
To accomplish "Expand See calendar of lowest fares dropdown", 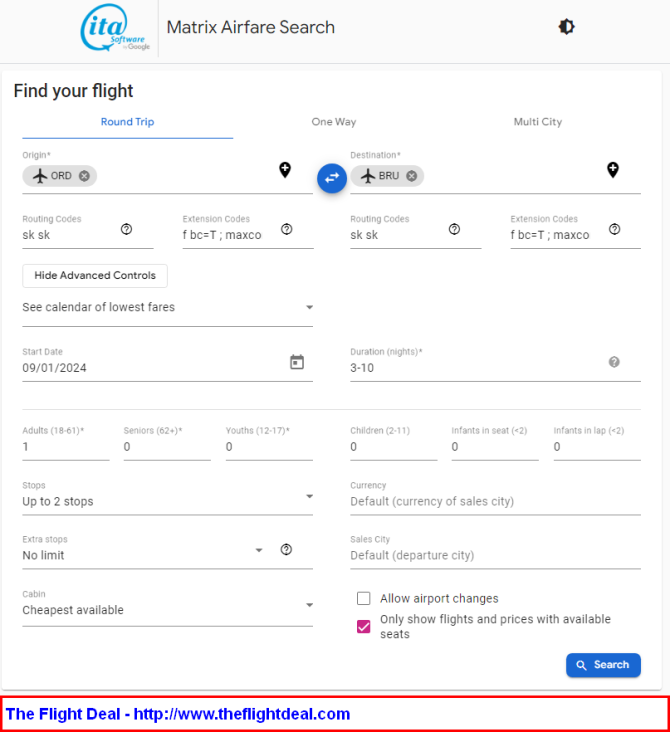I will [x=168, y=307].
